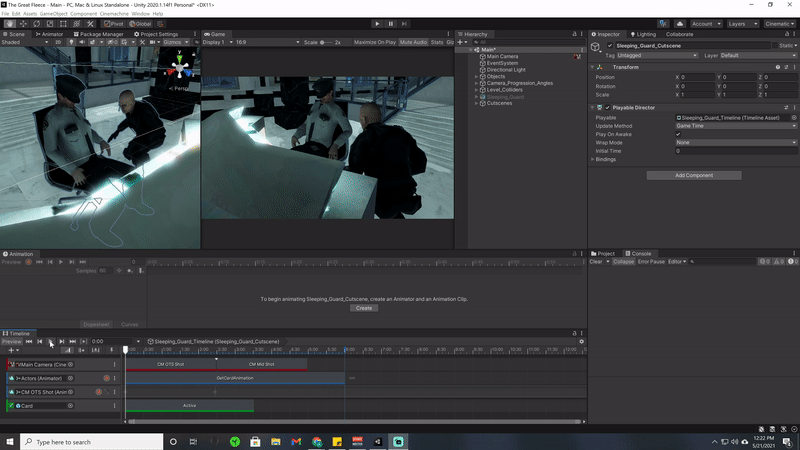
Task: Open the Update Method dropdown
Action: pos(736,126)
